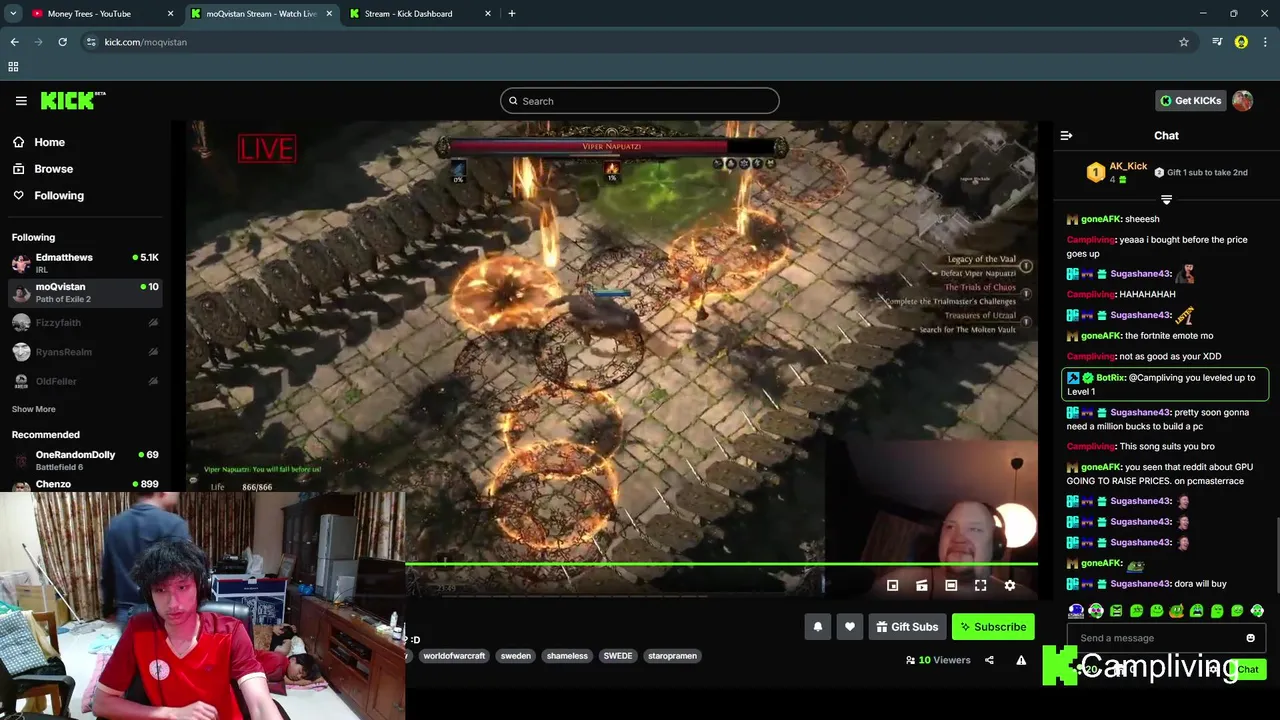
Task: Click the staropramen tag
Action: coord(672,656)
